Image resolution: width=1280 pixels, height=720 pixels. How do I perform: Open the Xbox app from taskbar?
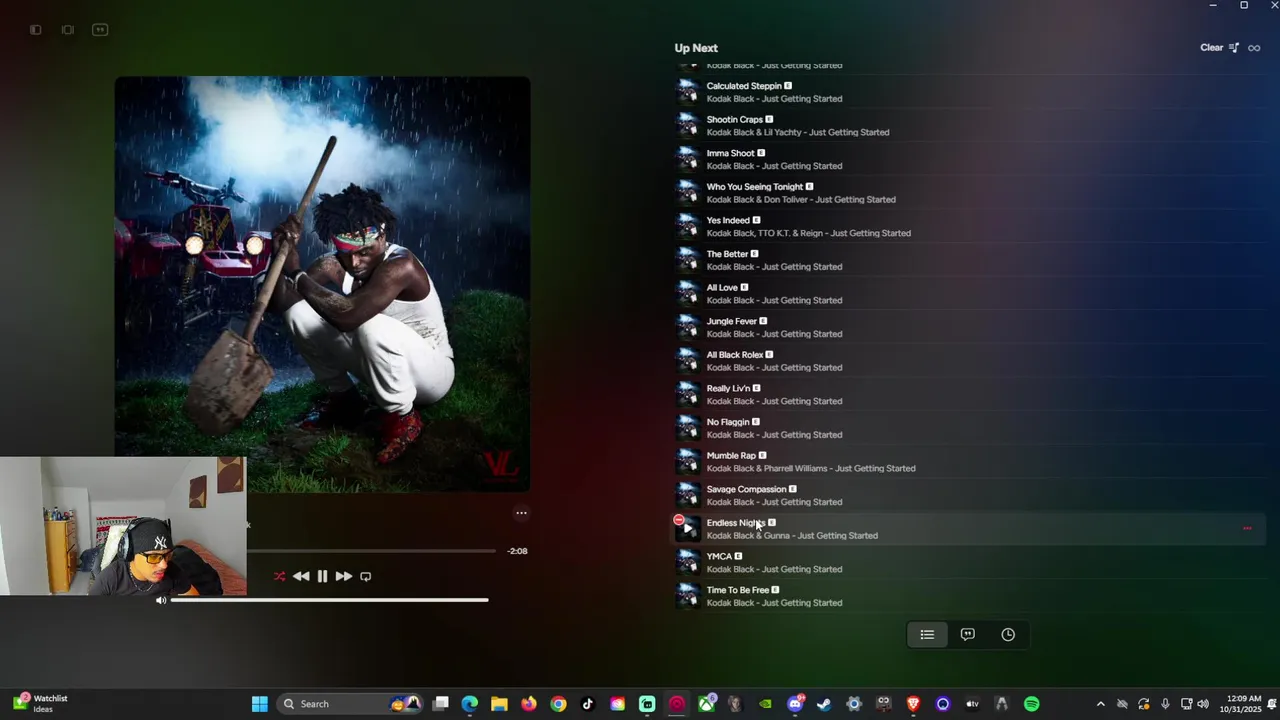pyautogui.click(x=706, y=704)
